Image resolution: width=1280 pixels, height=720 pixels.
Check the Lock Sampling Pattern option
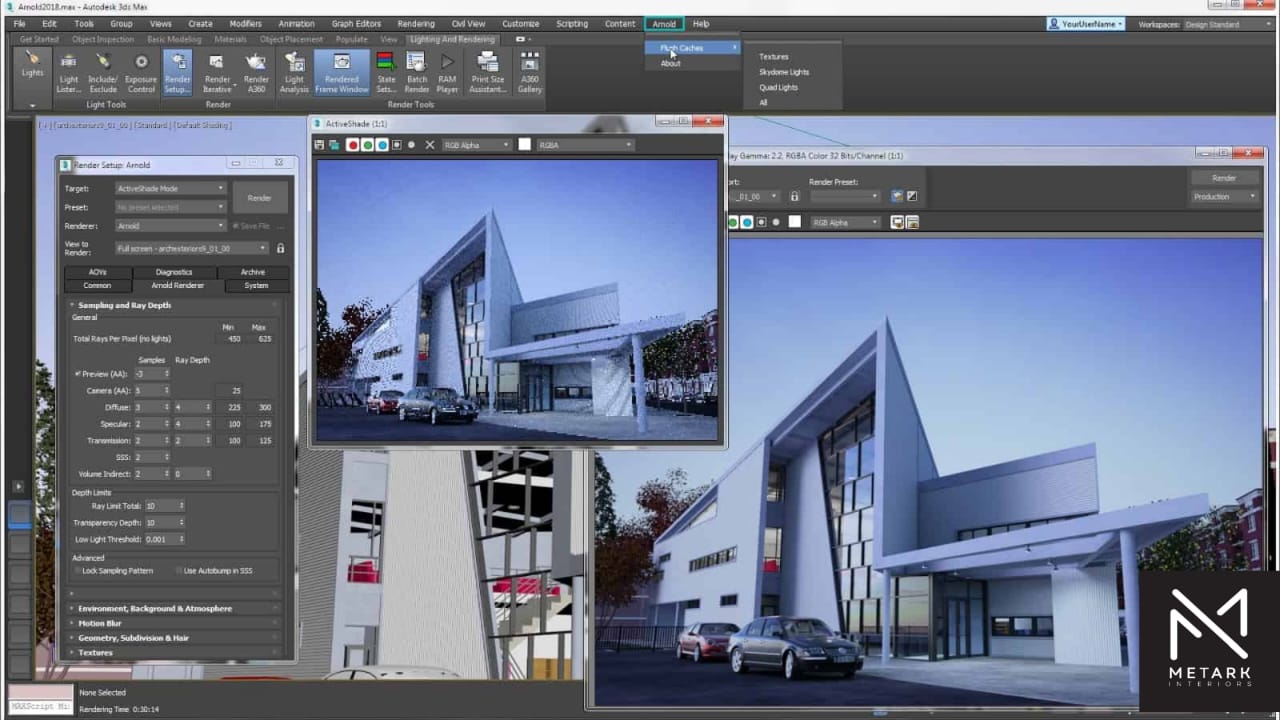click(78, 570)
